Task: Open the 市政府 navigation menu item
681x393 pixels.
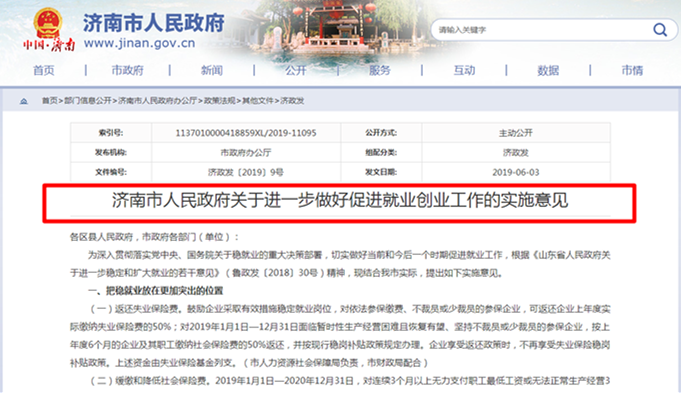Action: pyautogui.click(x=128, y=70)
